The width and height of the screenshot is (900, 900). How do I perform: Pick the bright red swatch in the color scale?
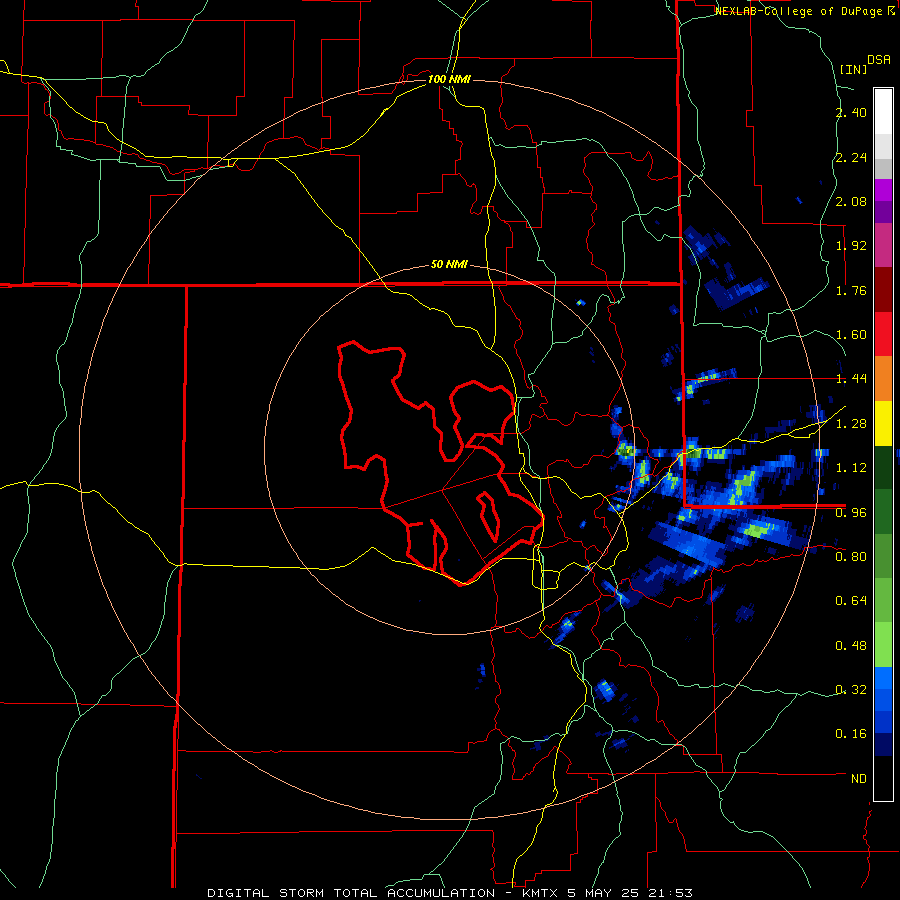pyautogui.click(x=883, y=335)
